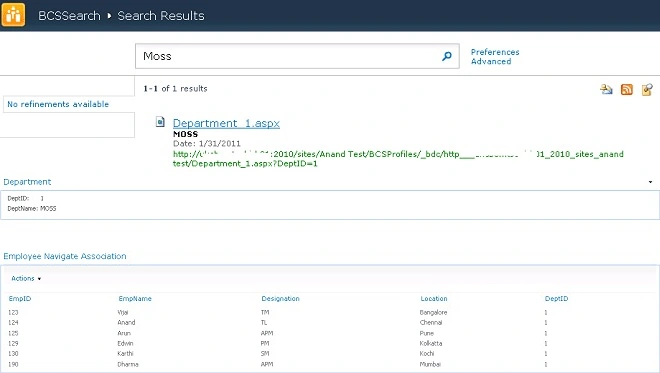Open the Actions dropdown menu
The width and height of the screenshot is (660, 373).
coord(26,278)
